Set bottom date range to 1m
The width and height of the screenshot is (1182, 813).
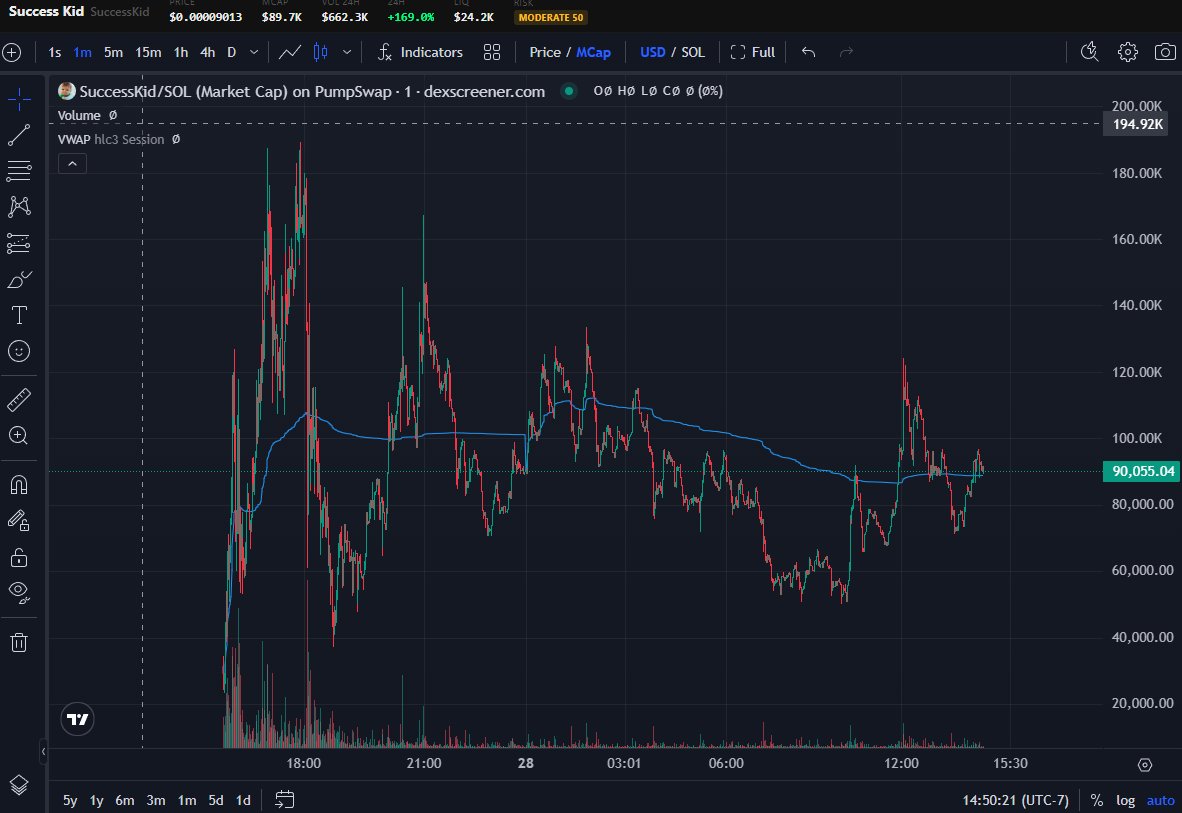pos(187,800)
